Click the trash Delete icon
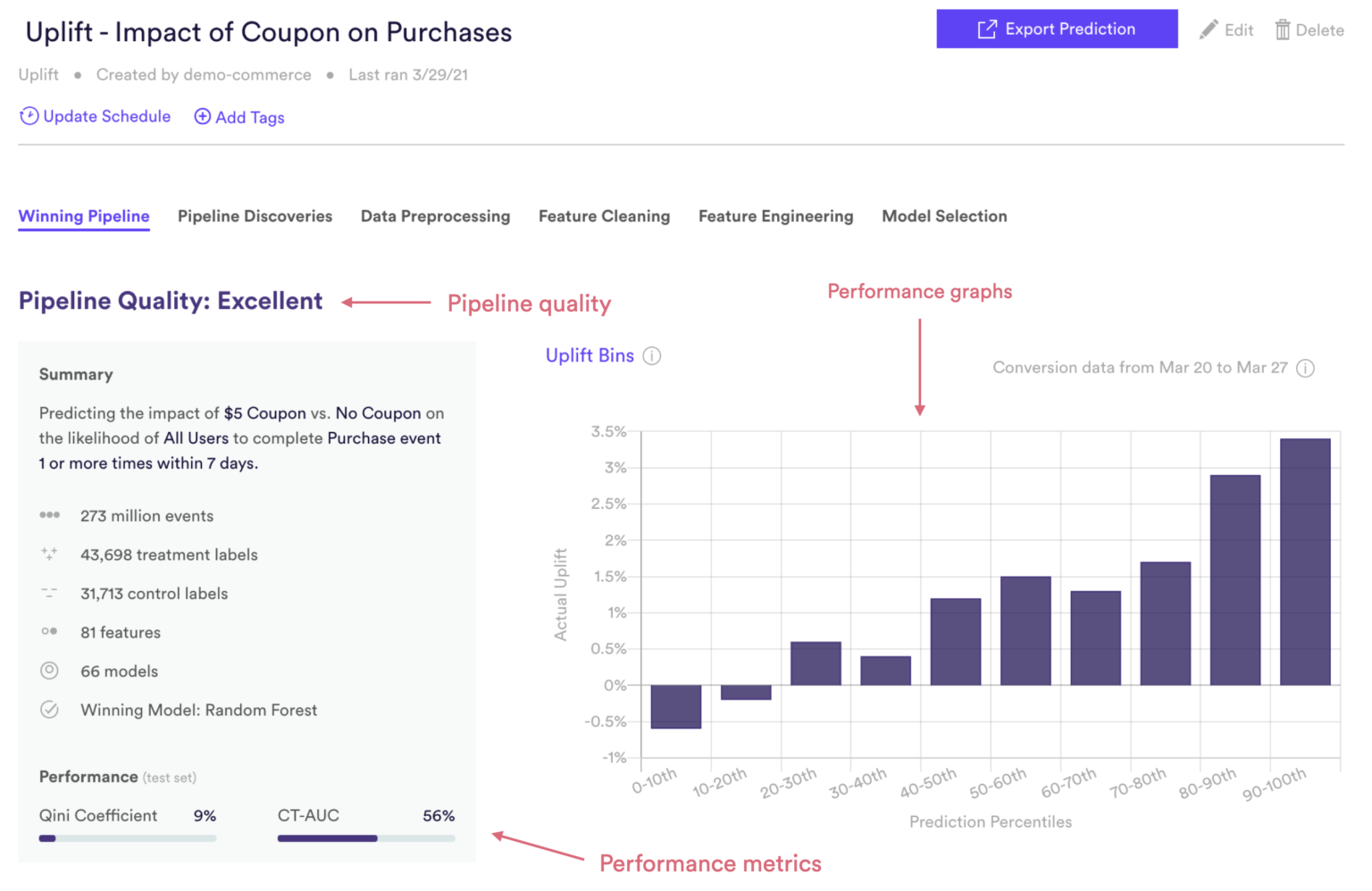1372x891 pixels. (1283, 29)
